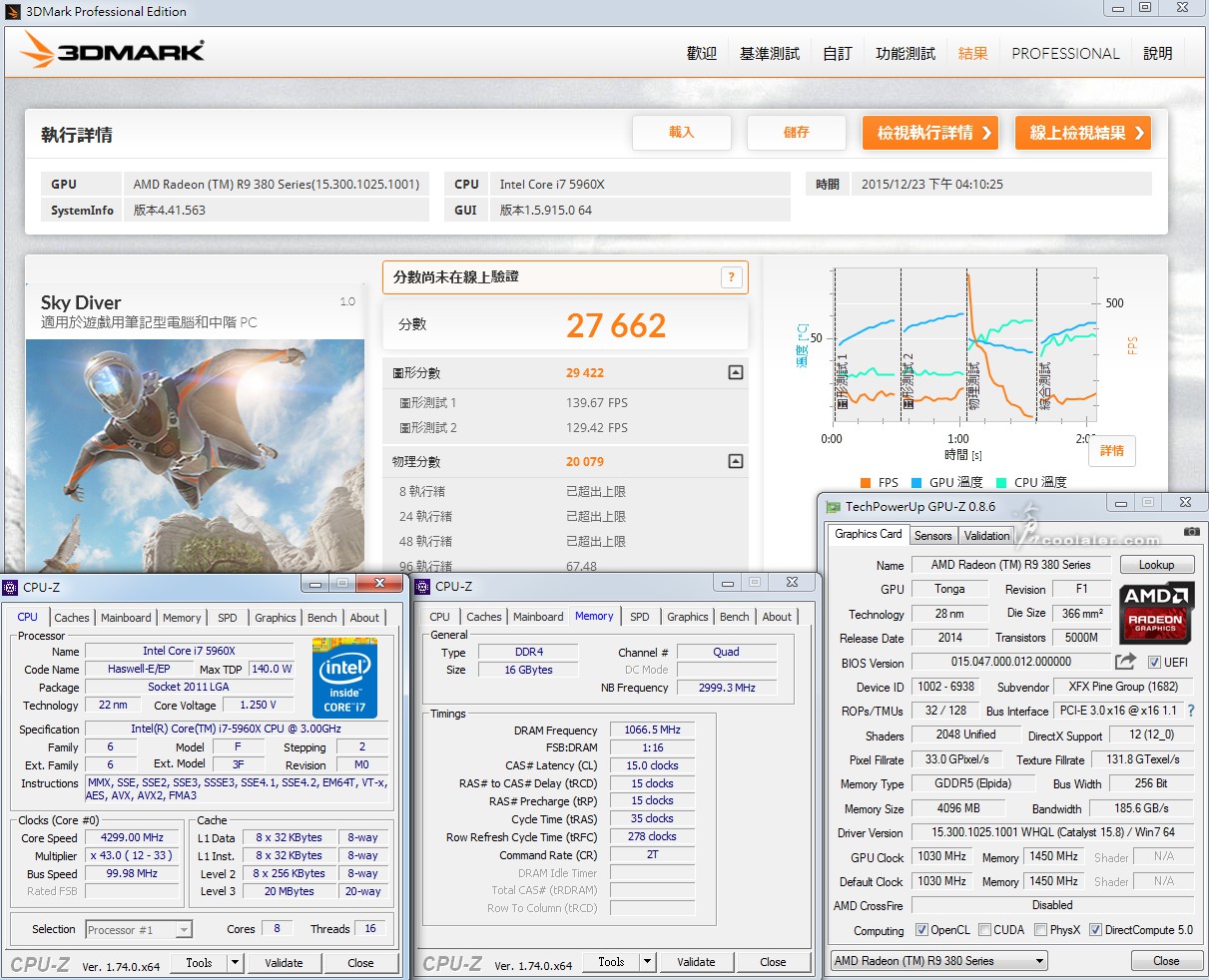Viewport: 1209px width, 980px height.
Task: Open the Bench tab in left CPU-Z
Action: click(321, 618)
